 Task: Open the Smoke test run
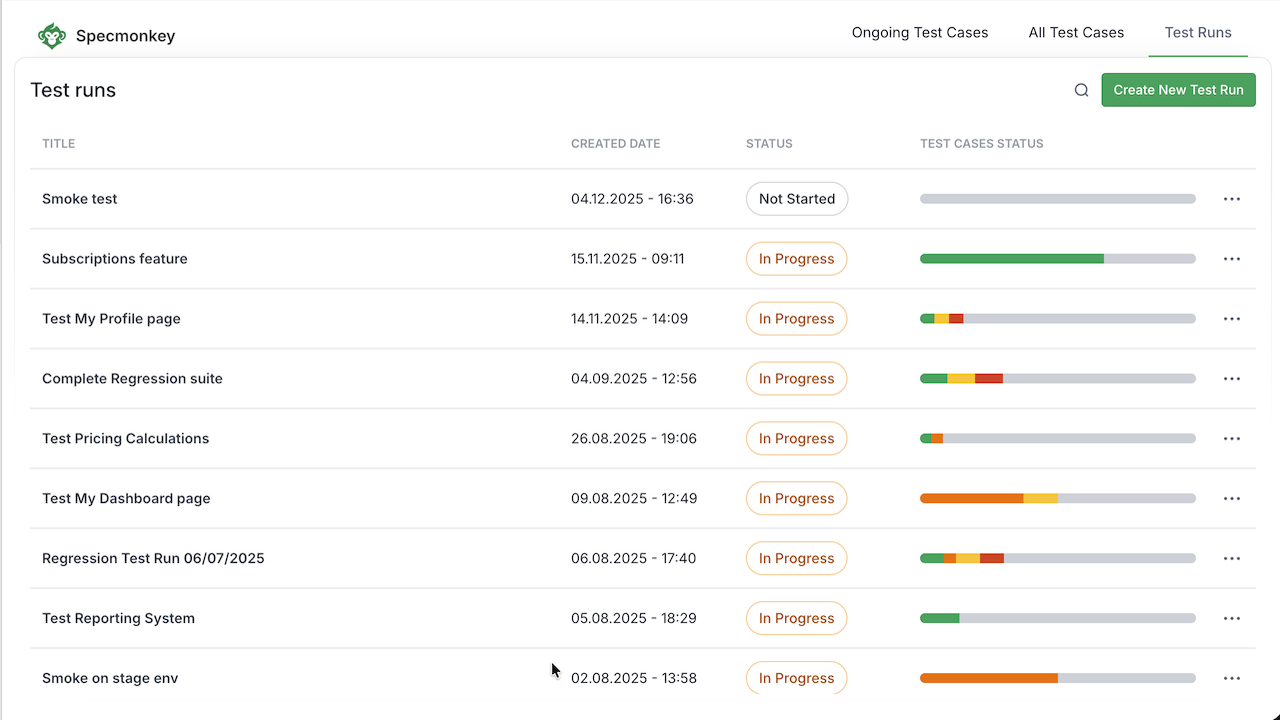coord(80,199)
